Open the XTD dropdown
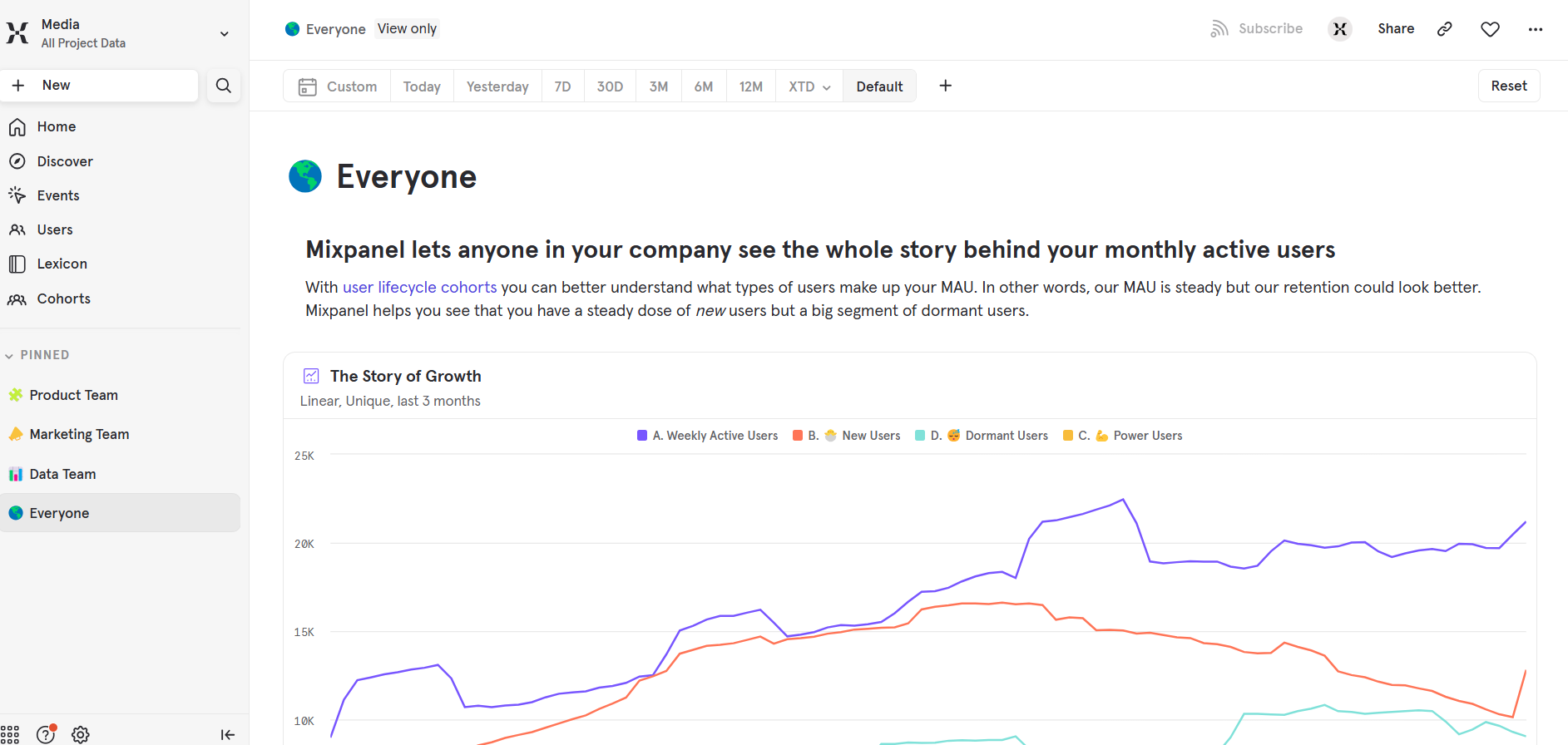Screen dimensions: 1568x745 click(809, 86)
